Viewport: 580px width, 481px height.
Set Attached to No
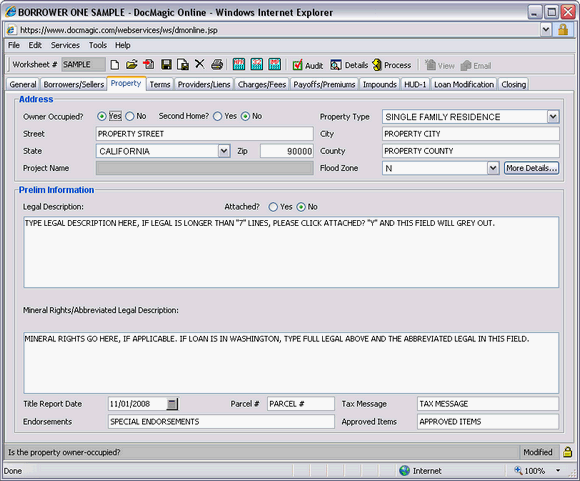(x=301, y=207)
